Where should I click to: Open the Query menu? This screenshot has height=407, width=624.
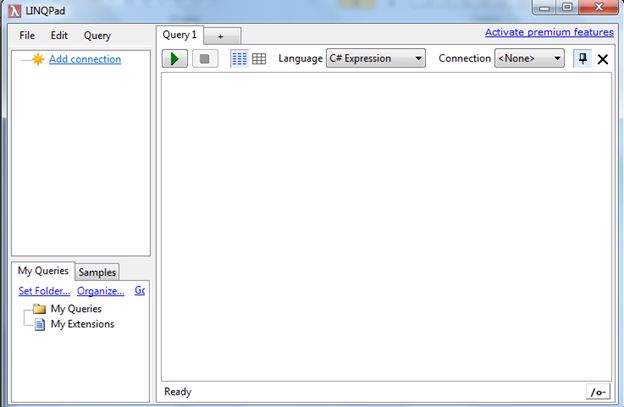coord(98,36)
